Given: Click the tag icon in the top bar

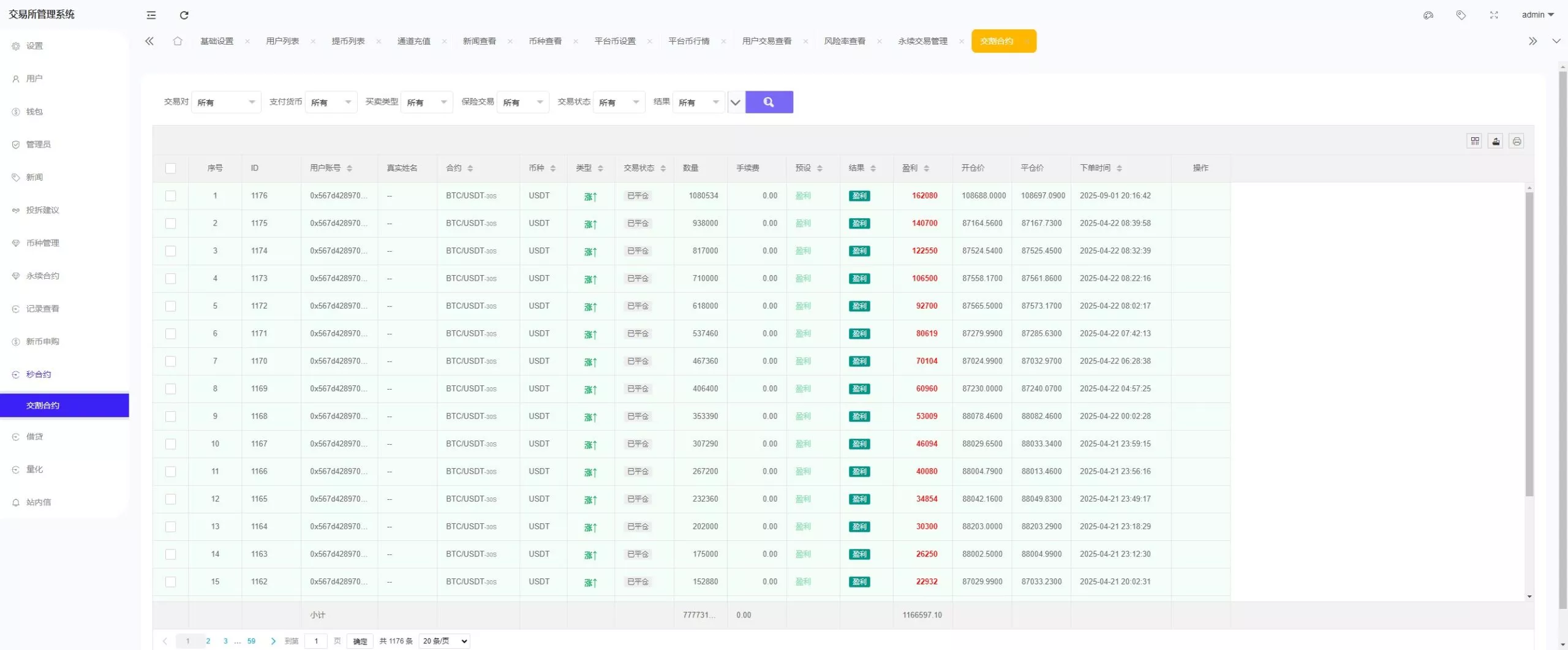Looking at the screenshot, I should tap(1461, 15).
